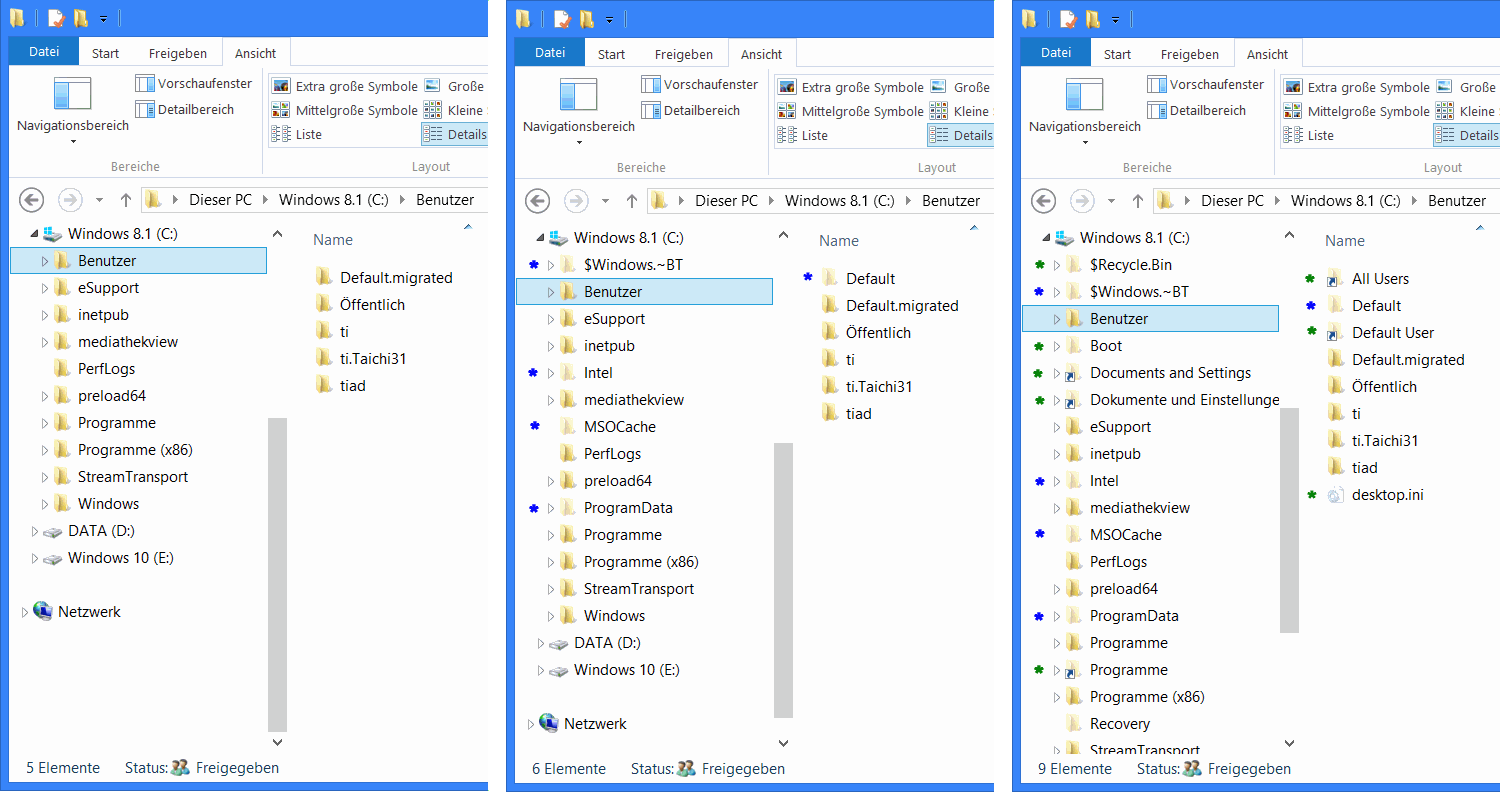Click navigation pane scrollbar in leftmost window
The height and width of the screenshot is (792, 1500).
tap(277, 573)
